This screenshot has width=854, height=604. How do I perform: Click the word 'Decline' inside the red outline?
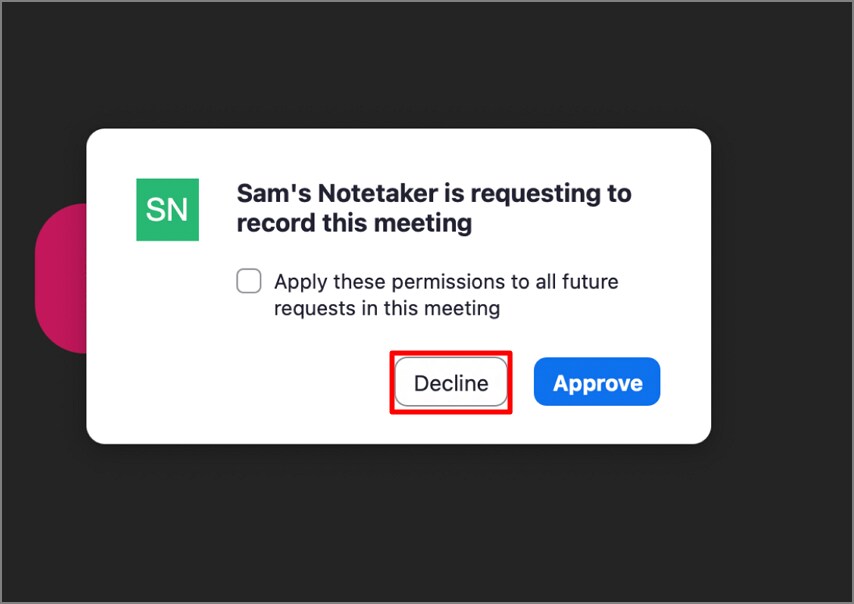451,383
